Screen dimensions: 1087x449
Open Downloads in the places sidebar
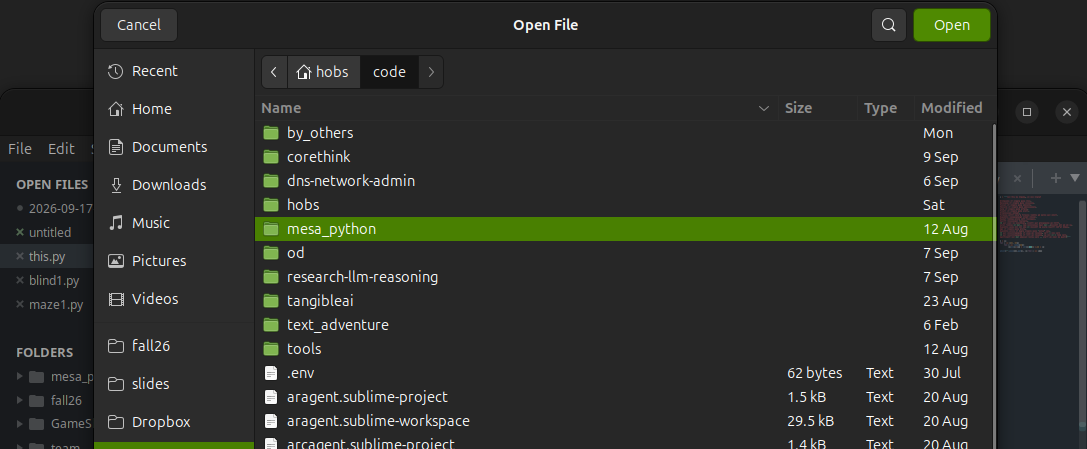(174, 185)
